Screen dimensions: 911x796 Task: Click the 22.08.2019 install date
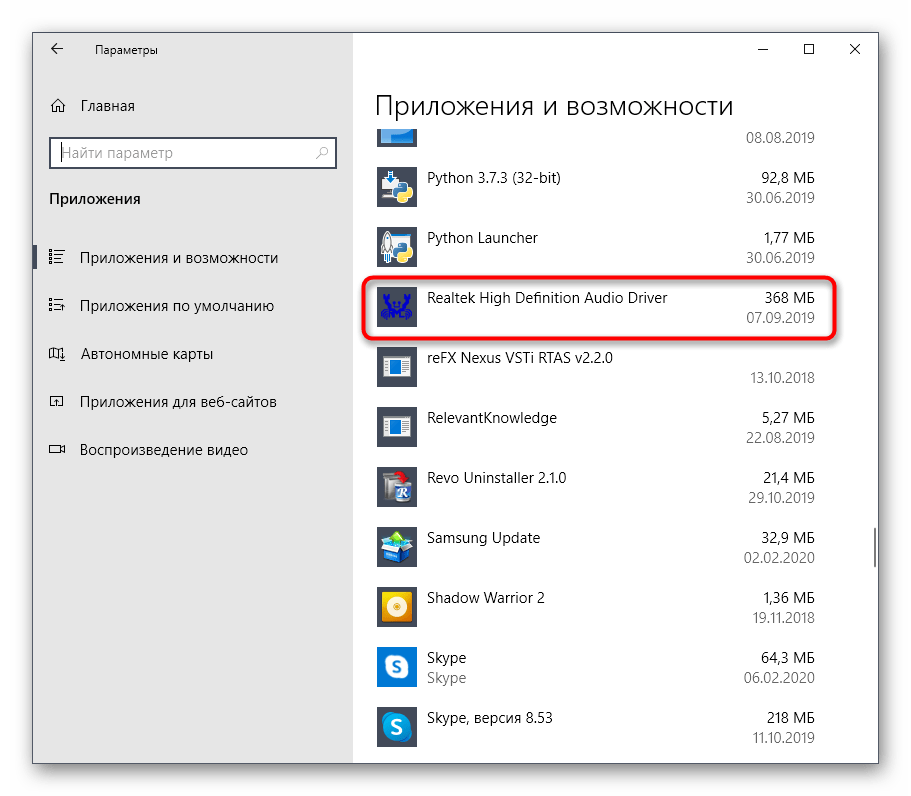780,438
